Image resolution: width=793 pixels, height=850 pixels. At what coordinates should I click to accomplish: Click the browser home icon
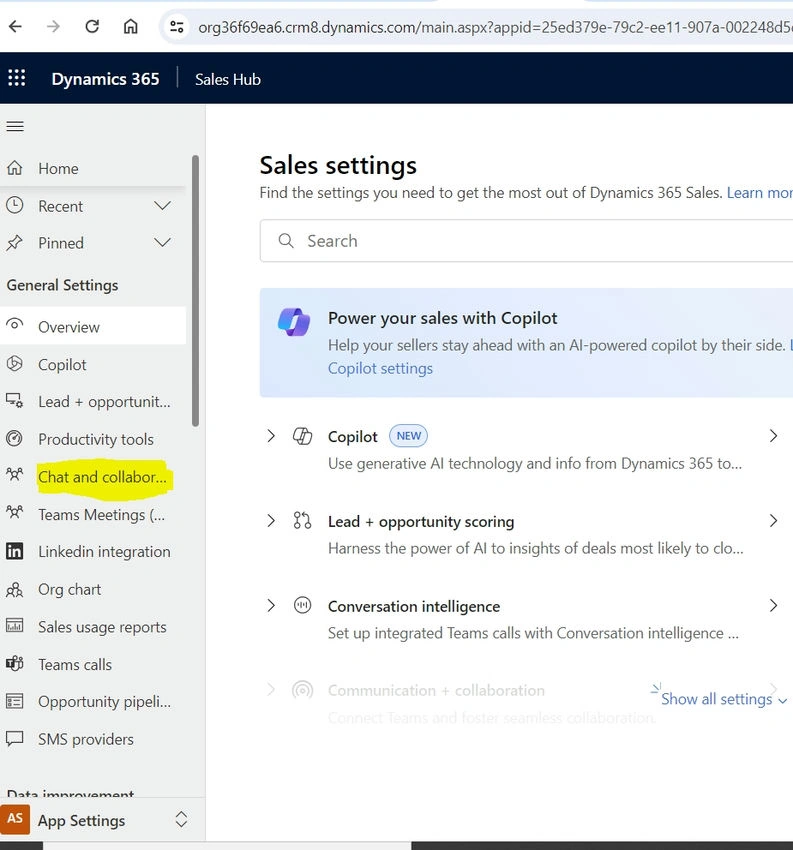tap(131, 26)
